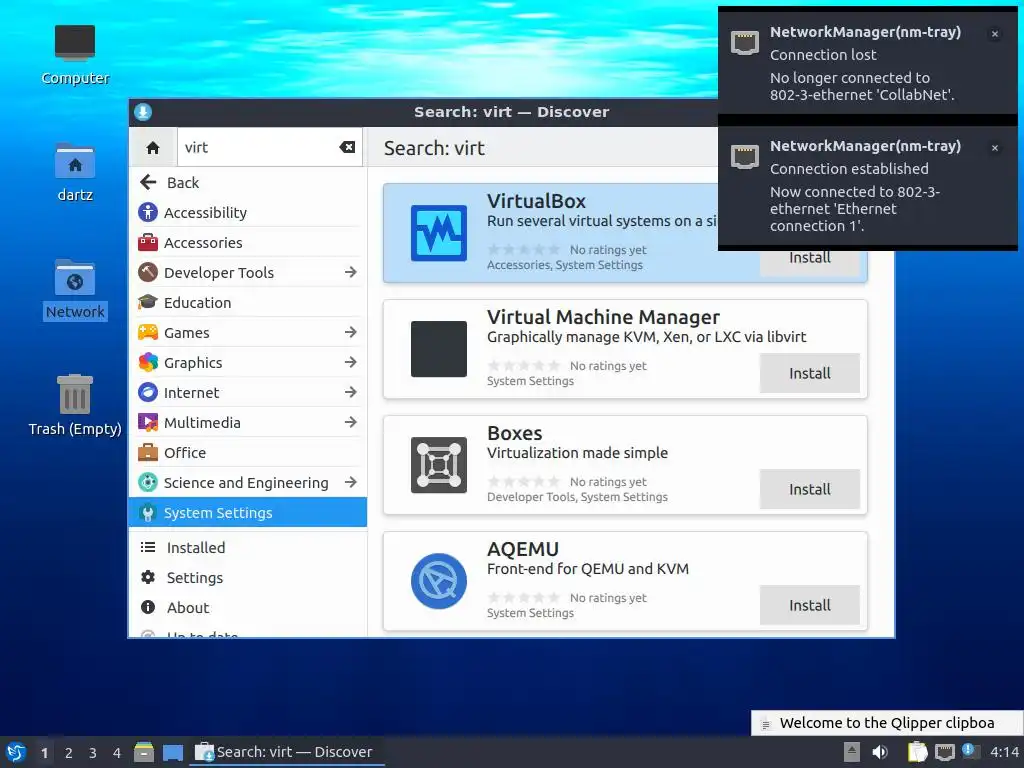
Task: Click the Boxes app icon
Action: point(439,465)
